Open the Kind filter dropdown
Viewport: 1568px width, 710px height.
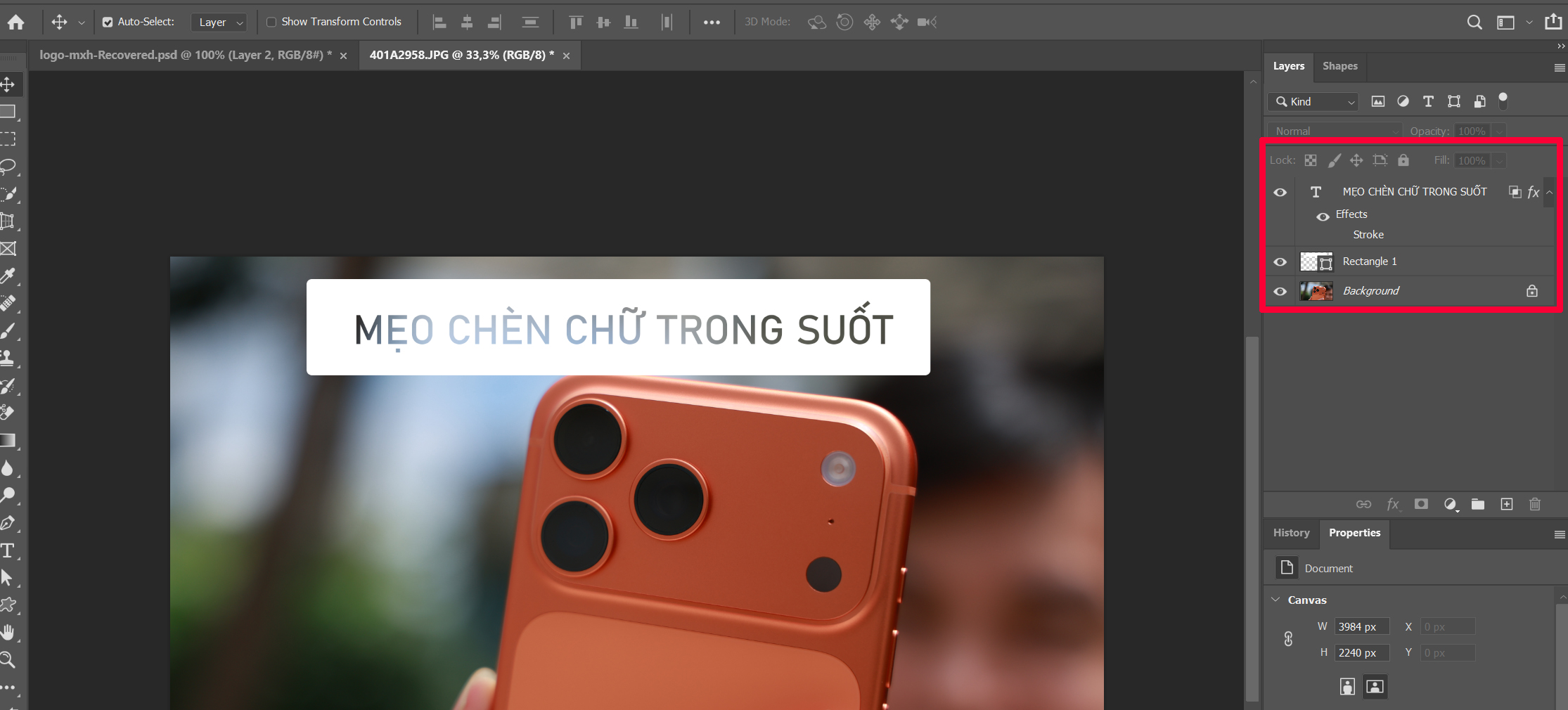[x=1350, y=102]
